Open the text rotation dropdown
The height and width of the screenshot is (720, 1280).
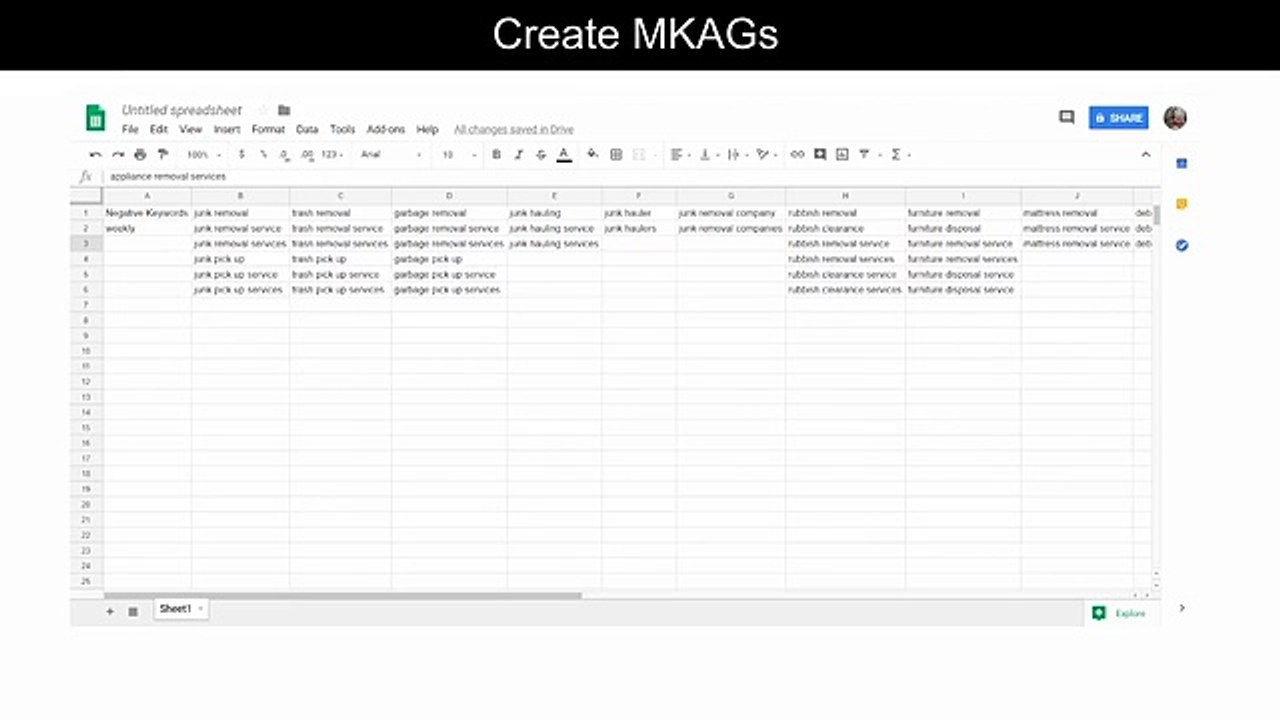coord(766,155)
